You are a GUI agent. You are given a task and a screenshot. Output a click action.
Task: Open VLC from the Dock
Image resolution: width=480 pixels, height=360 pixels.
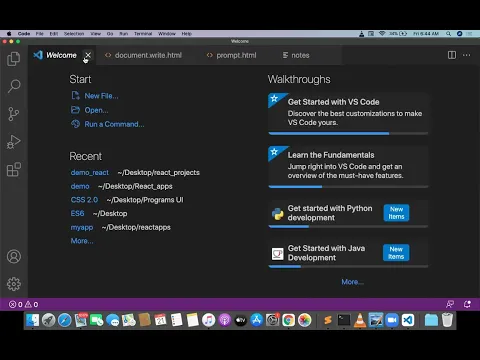pos(360,320)
